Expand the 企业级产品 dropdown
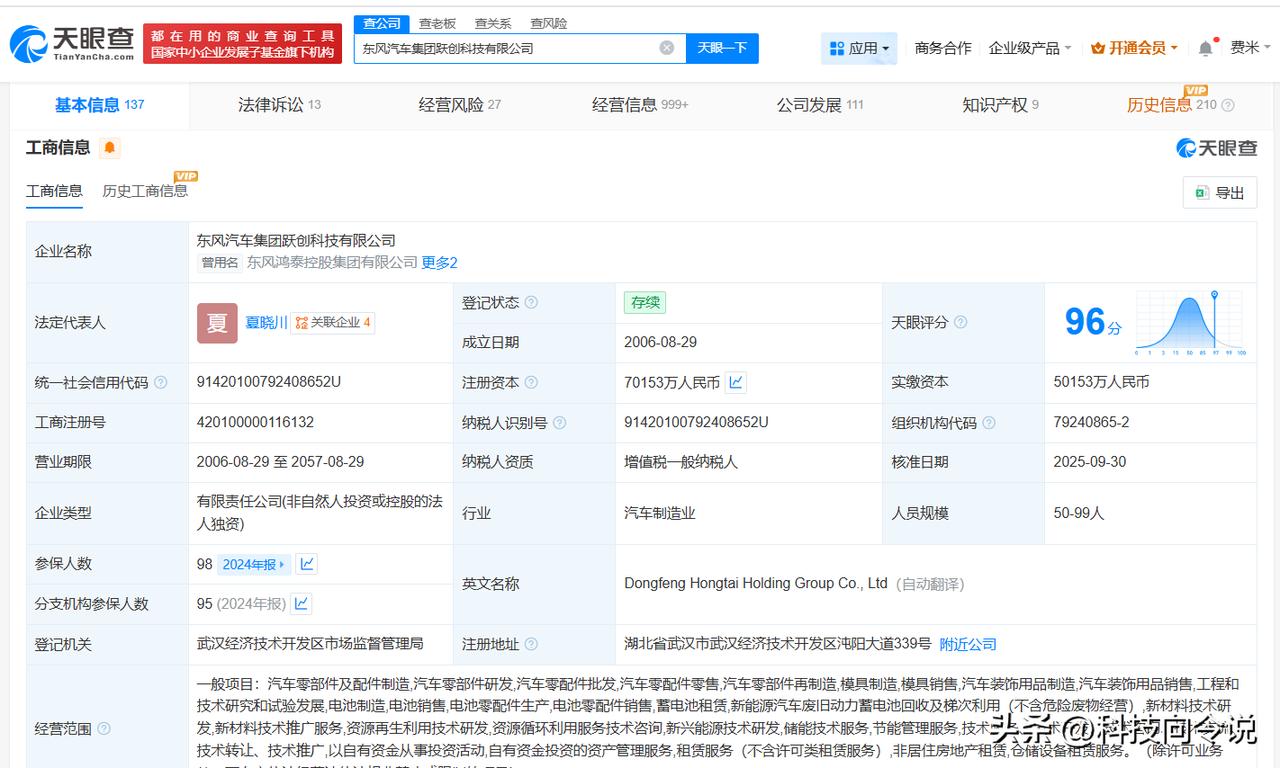Screen dimensions: 1280x768 [x=1030, y=48]
